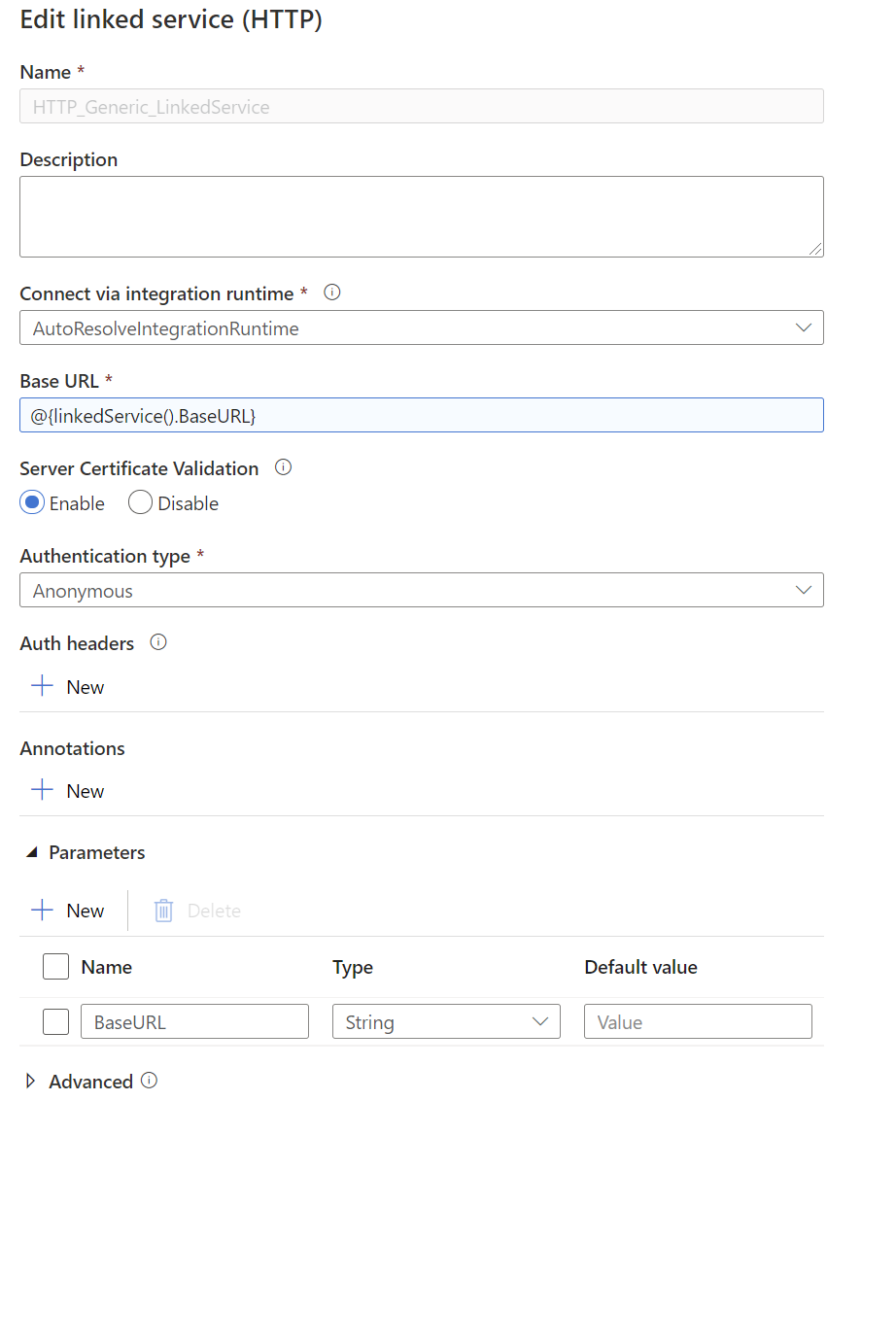Open the integration runtime dropdown

[422, 327]
